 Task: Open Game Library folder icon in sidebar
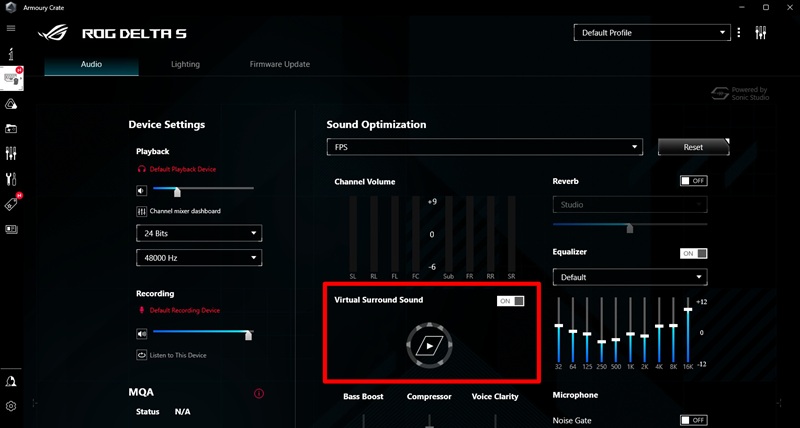coord(11,129)
